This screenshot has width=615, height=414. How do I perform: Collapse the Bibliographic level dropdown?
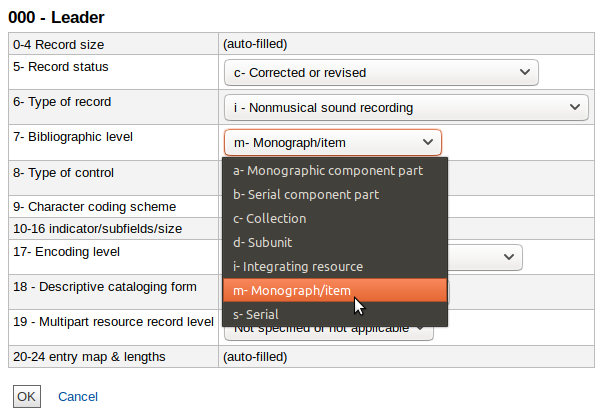(333, 143)
